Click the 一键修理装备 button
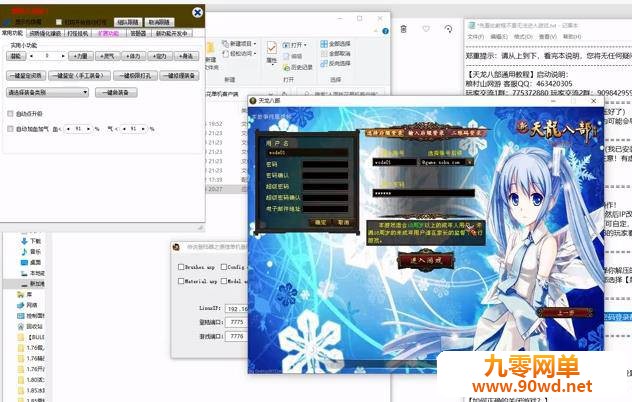Screen dimensions: 632x402 coord(179,75)
